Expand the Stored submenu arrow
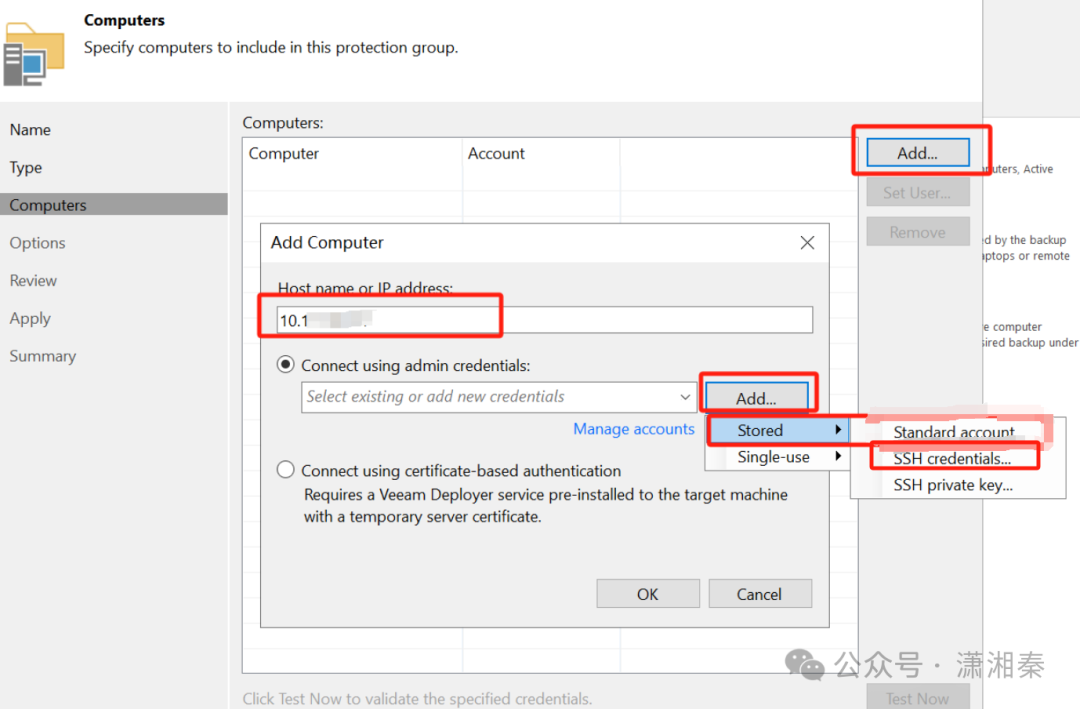Screen dimensions: 1080x709 (x=838, y=430)
